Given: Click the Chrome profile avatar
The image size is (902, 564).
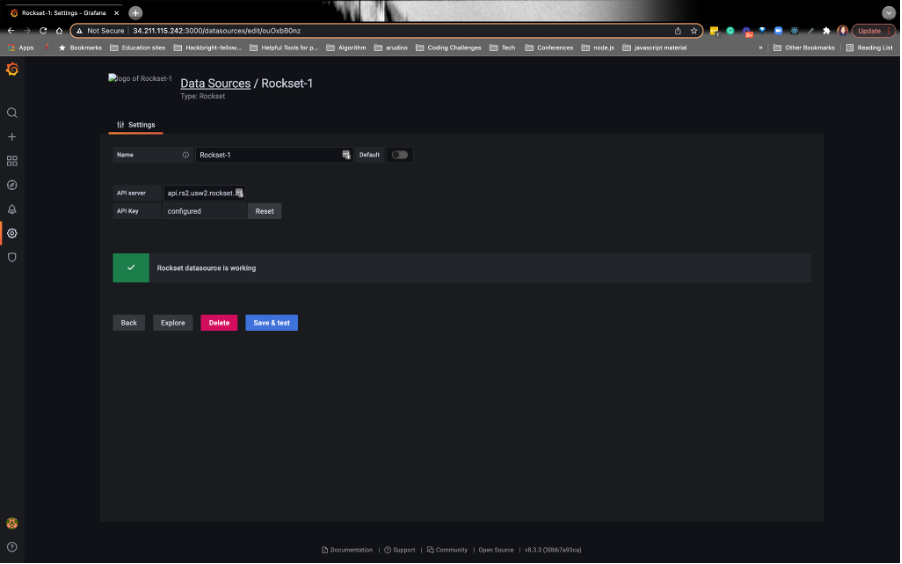Looking at the screenshot, I should click(x=843, y=31).
